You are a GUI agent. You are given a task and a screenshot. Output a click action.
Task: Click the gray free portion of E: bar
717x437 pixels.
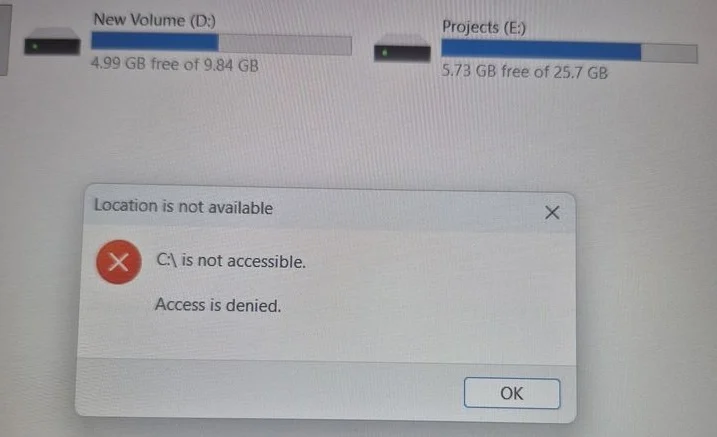pos(669,53)
